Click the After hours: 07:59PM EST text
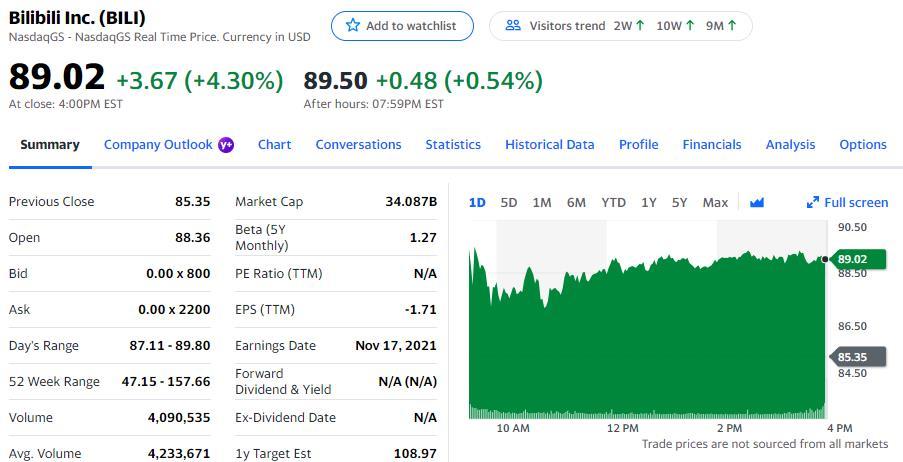 374,104
